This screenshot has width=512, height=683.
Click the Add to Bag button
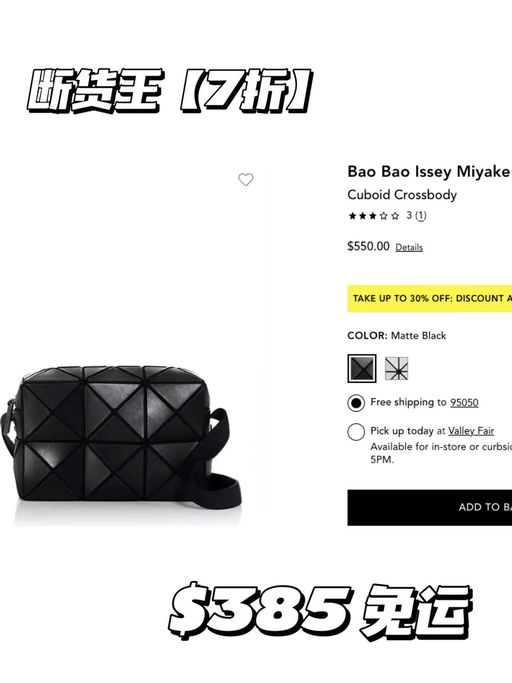click(x=430, y=507)
